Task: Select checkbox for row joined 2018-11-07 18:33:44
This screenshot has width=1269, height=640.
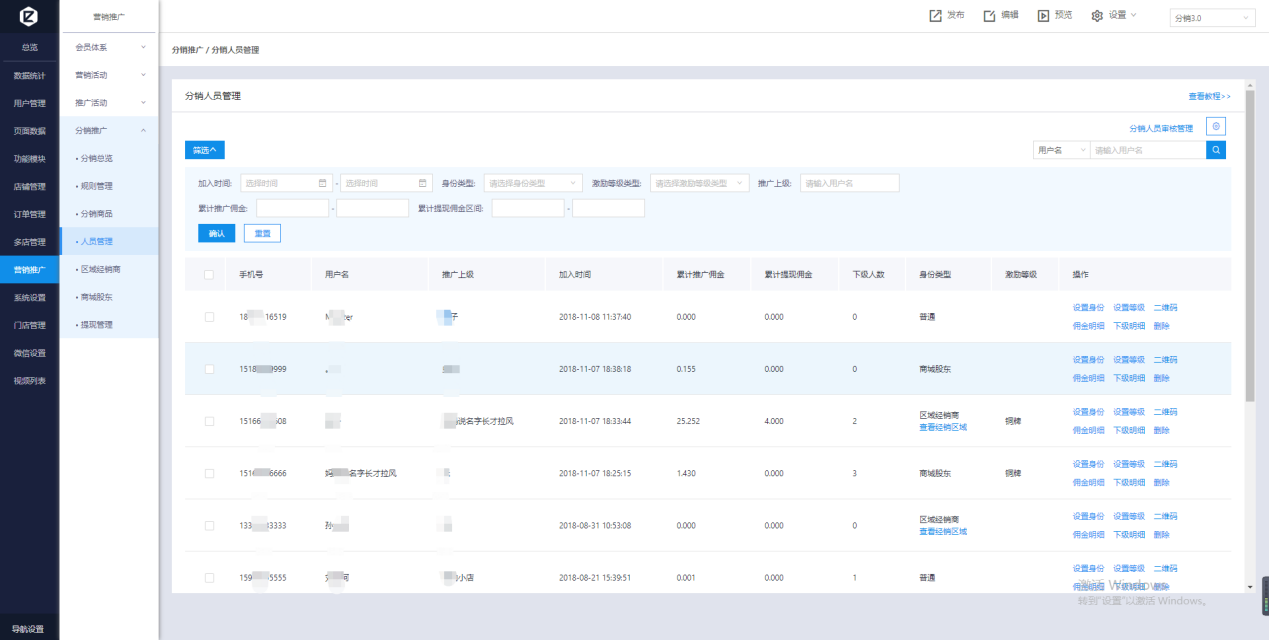Action: [x=209, y=421]
